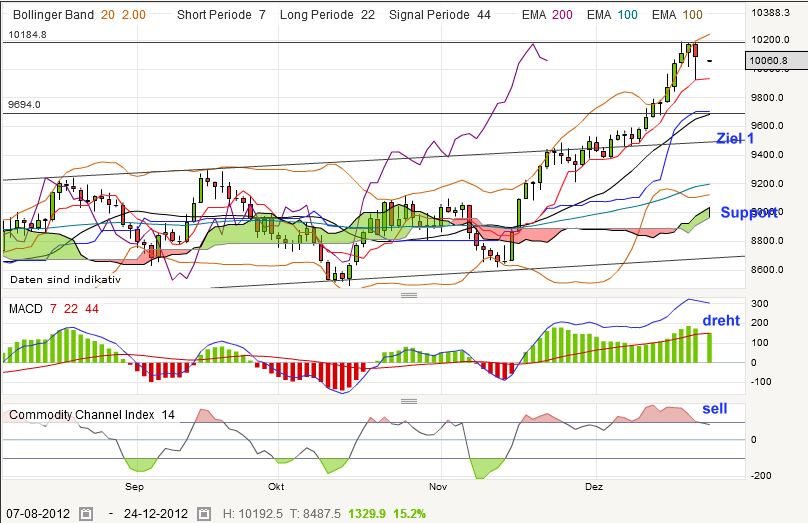Click the dreht annotation in the MACD panel
The height and width of the screenshot is (523, 808).
(x=721, y=320)
